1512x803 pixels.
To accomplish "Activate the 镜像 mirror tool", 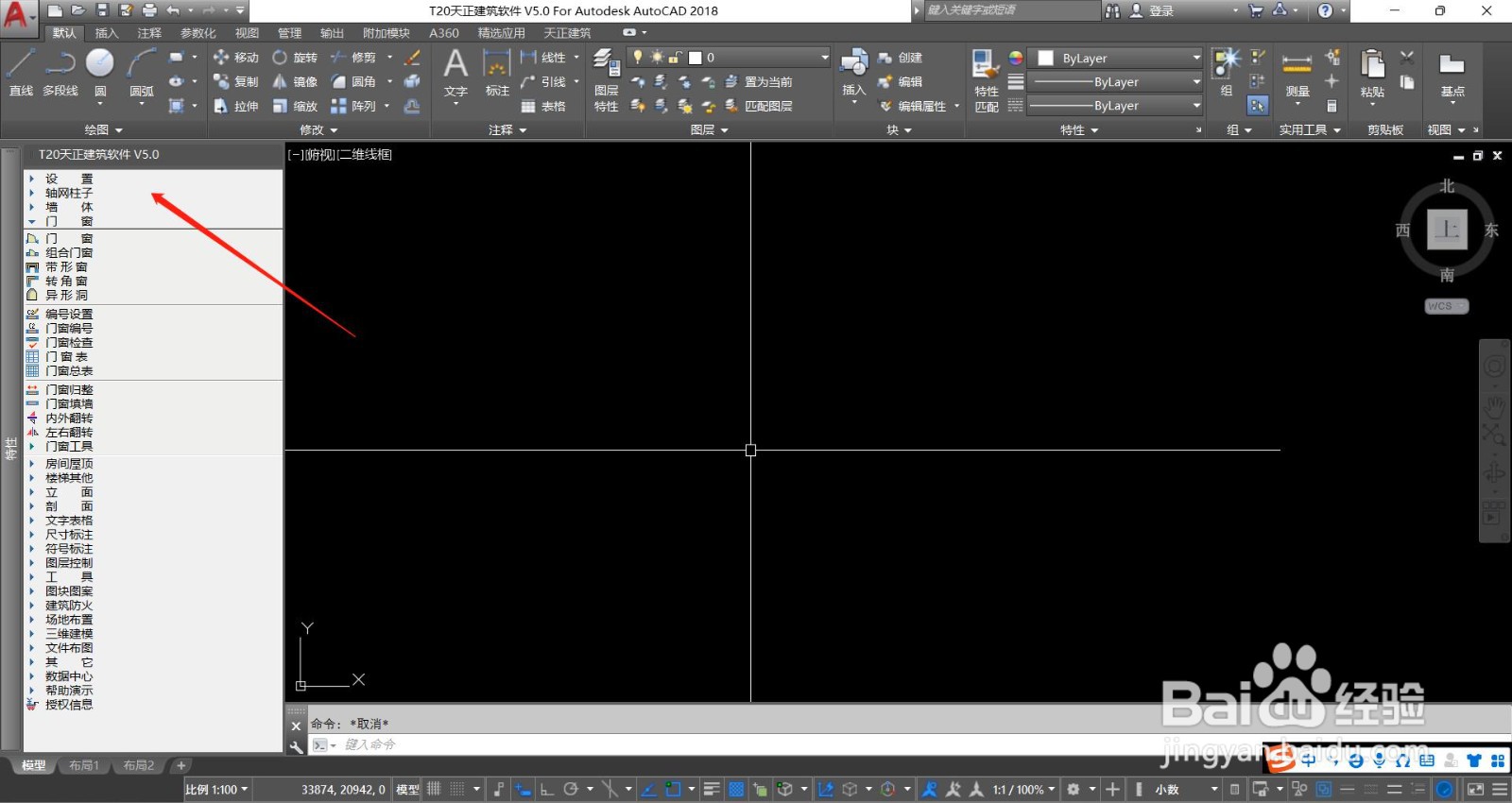I will pos(295,82).
